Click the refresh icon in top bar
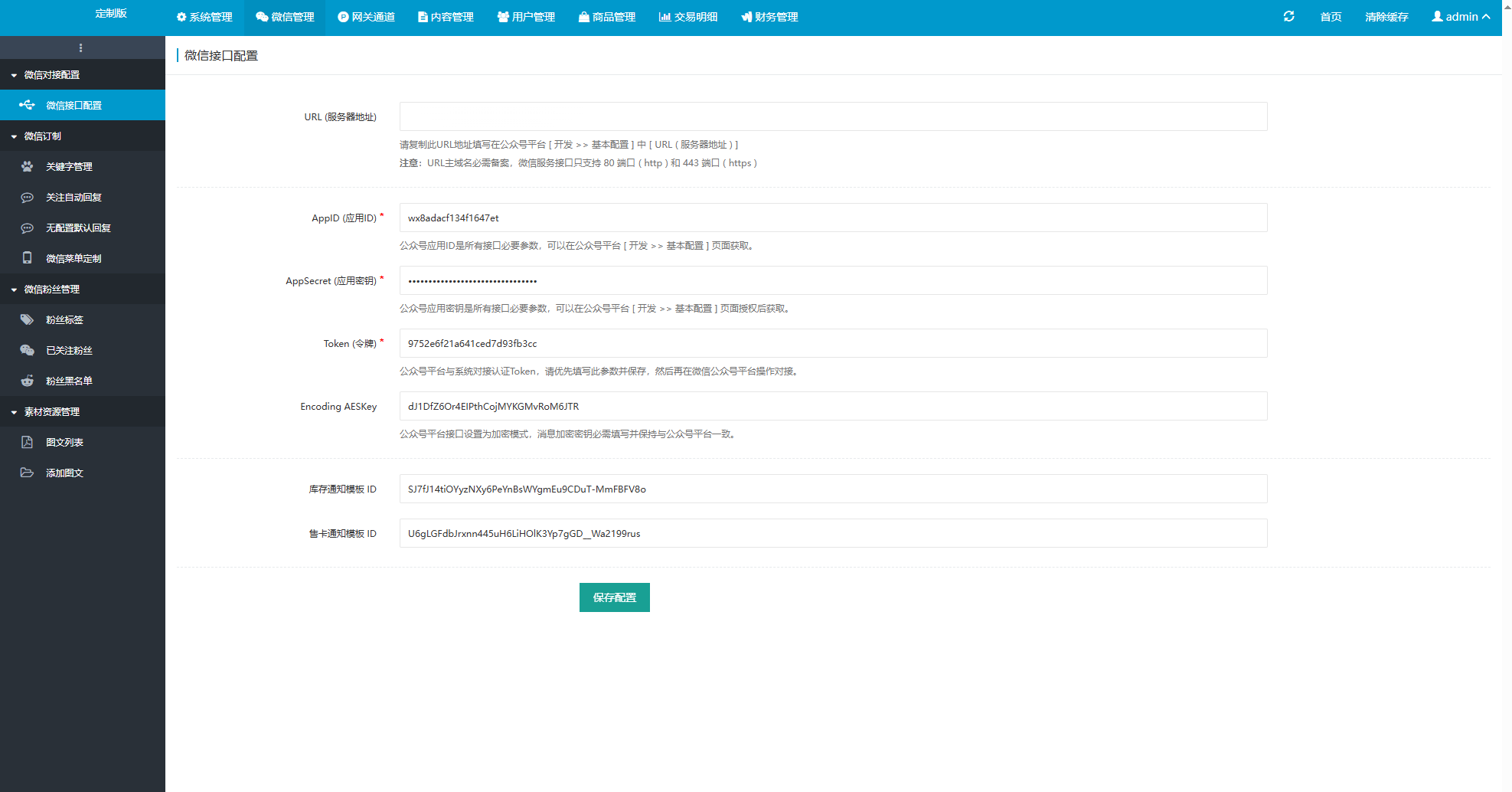 tap(1289, 16)
